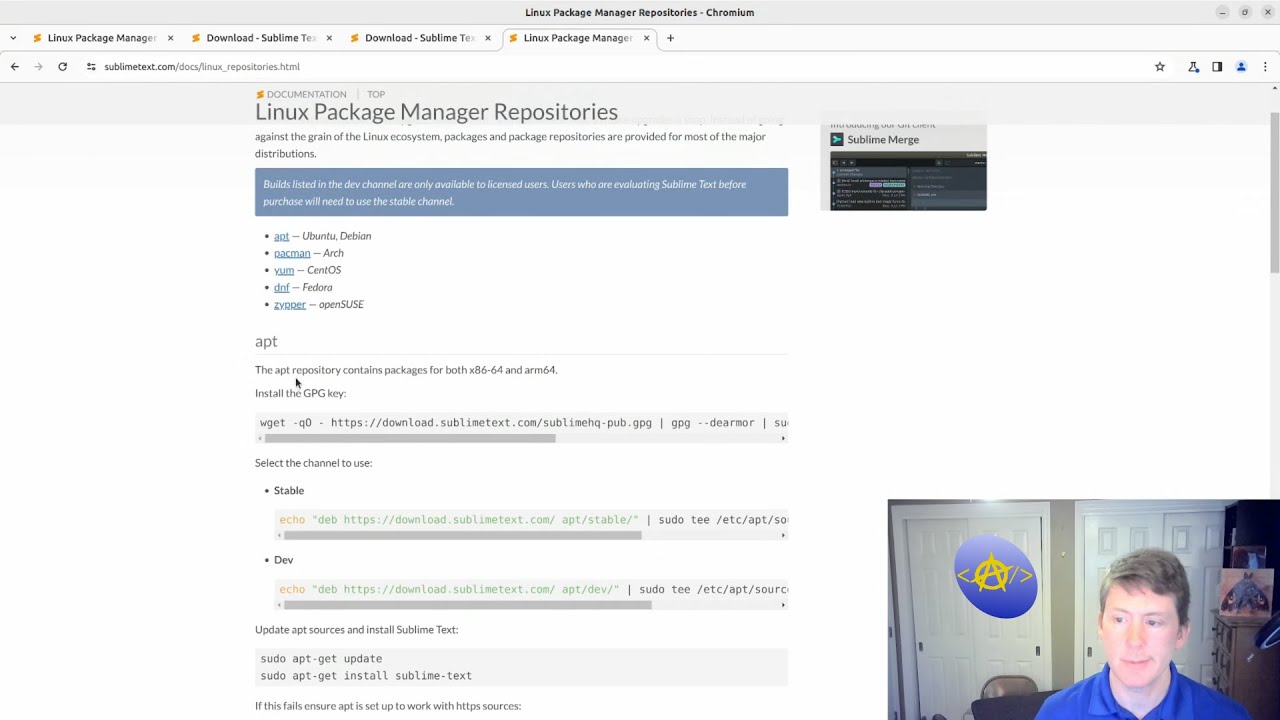View site information icon in address bar
The image size is (1280, 720).
[x=91, y=67]
